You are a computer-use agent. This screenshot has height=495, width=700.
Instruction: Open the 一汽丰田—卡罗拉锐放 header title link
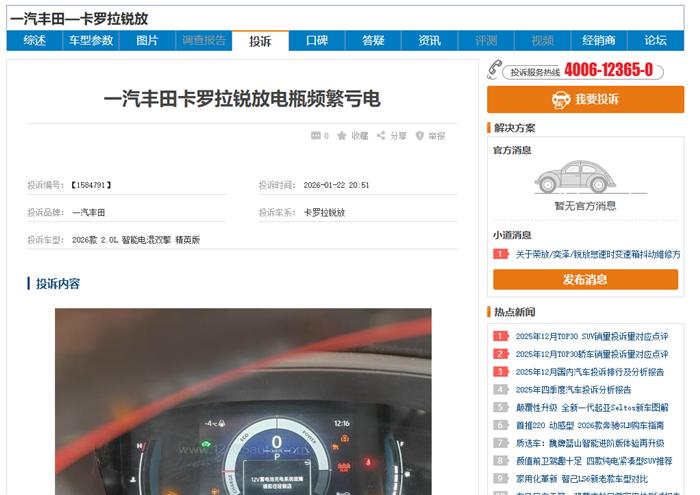(79, 18)
